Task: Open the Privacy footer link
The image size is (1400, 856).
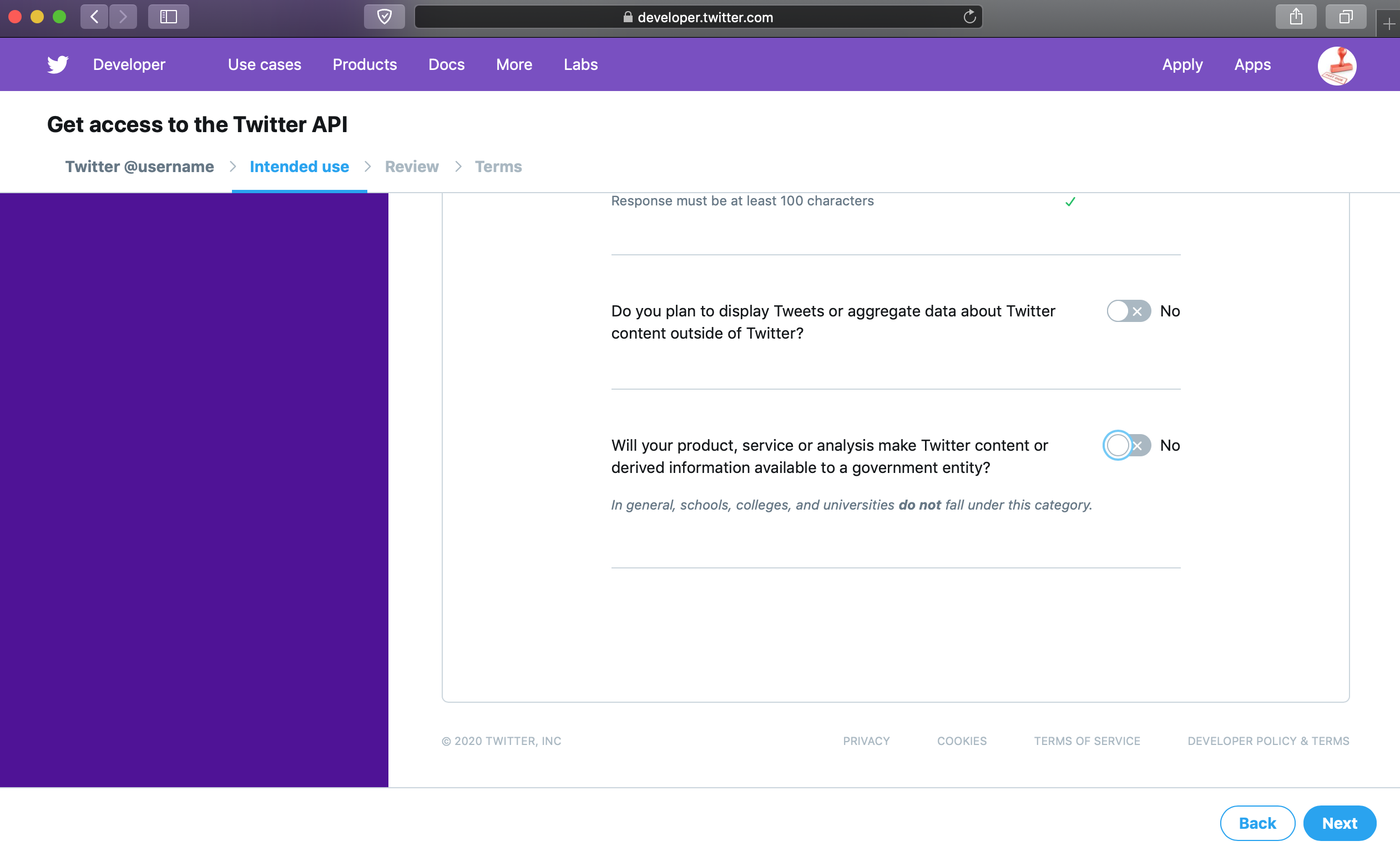Action: pyautogui.click(x=866, y=741)
